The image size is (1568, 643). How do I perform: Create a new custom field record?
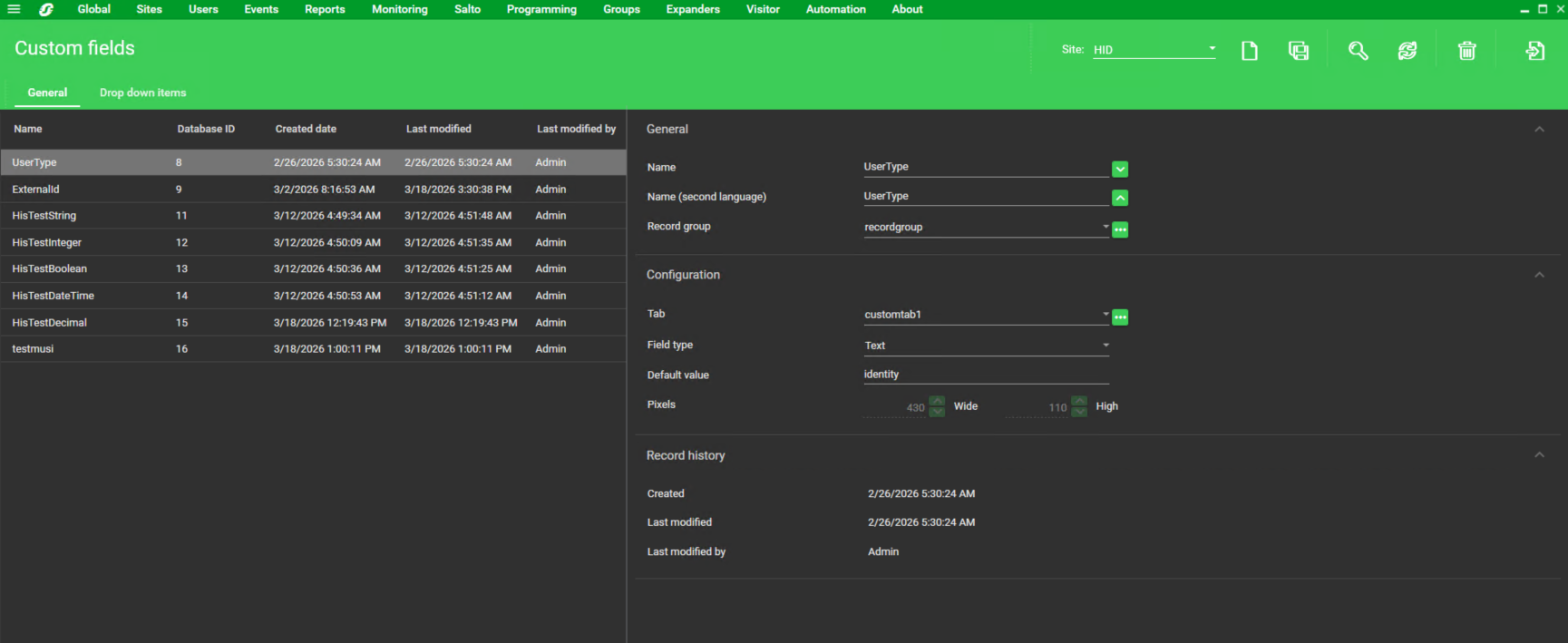[1250, 51]
